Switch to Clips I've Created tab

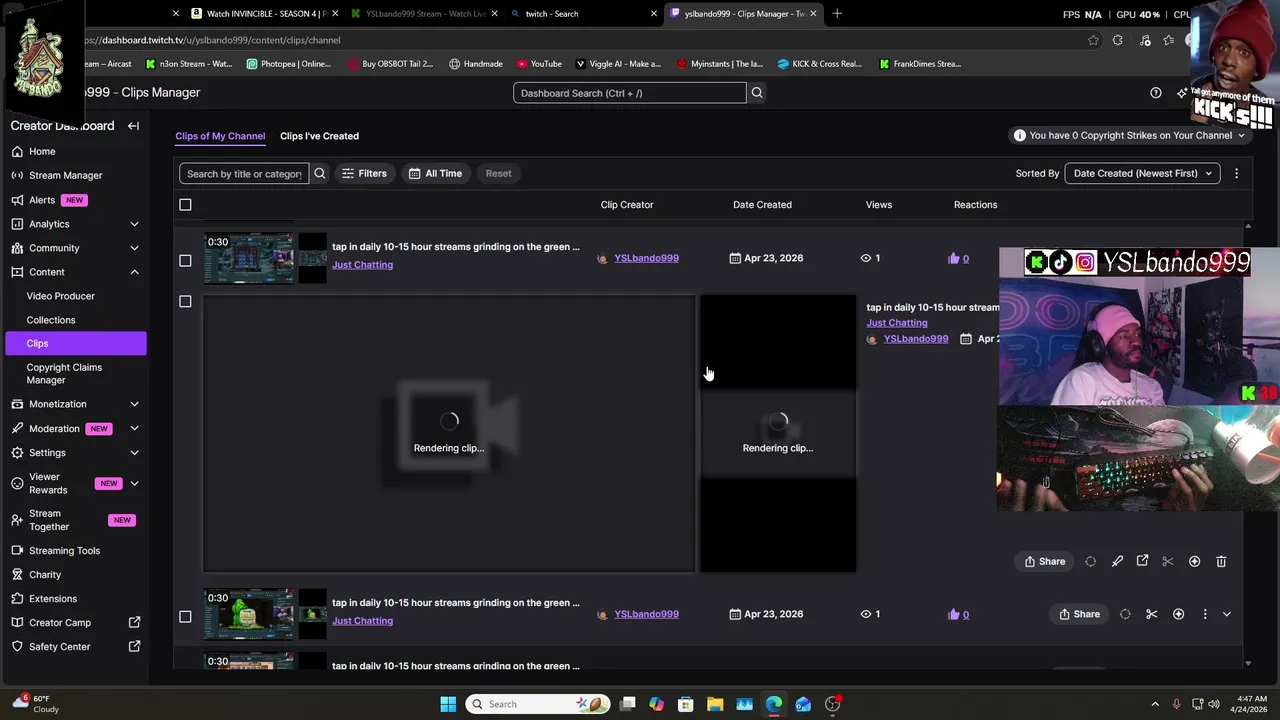(x=319, y=136)
